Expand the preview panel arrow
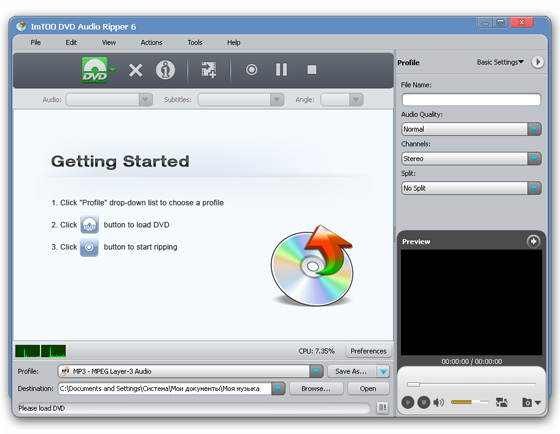 coord(533,241)
